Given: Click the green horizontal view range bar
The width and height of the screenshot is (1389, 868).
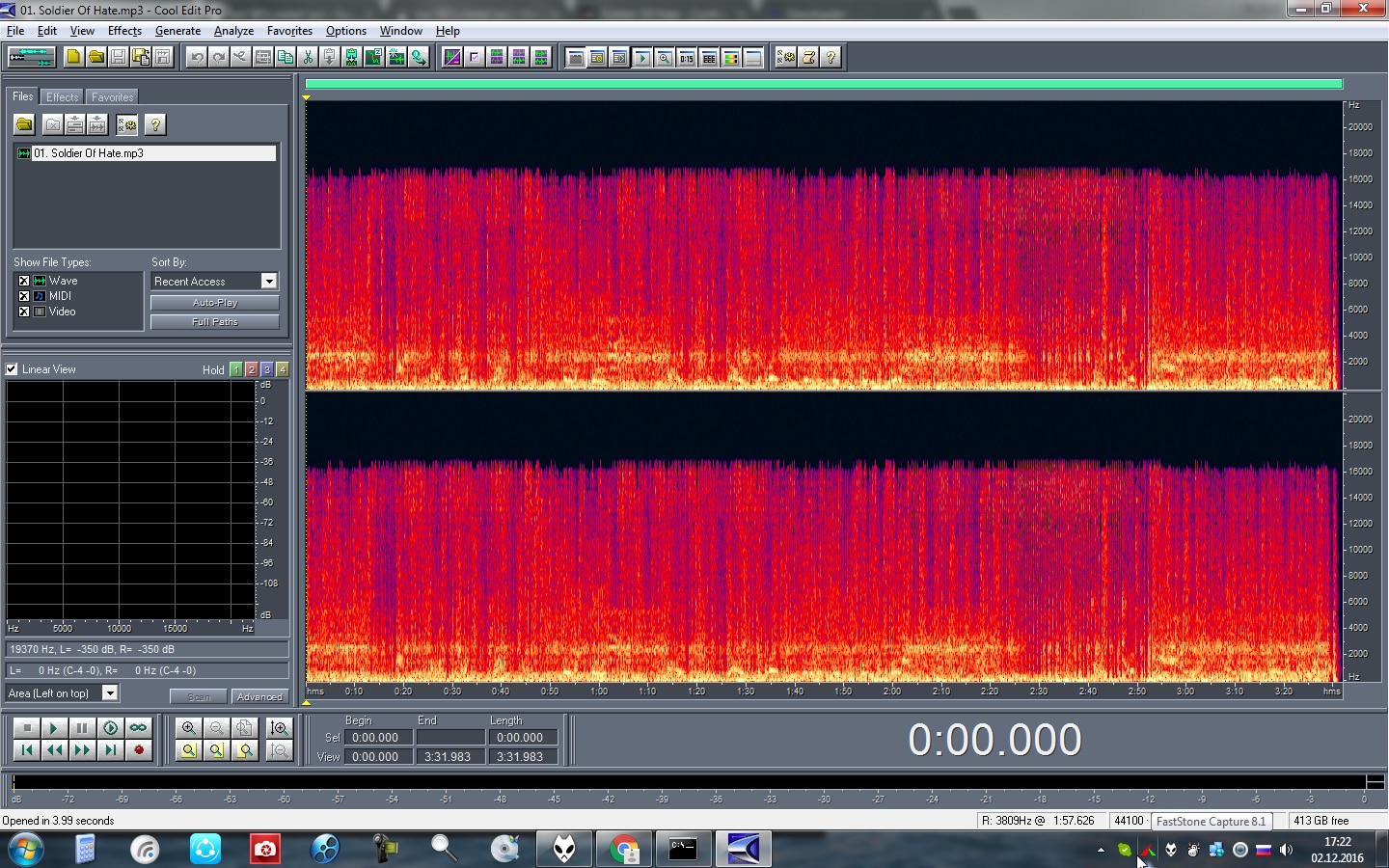Looking at the screenshot, I should pyautogui.click(x=824, y=85).
